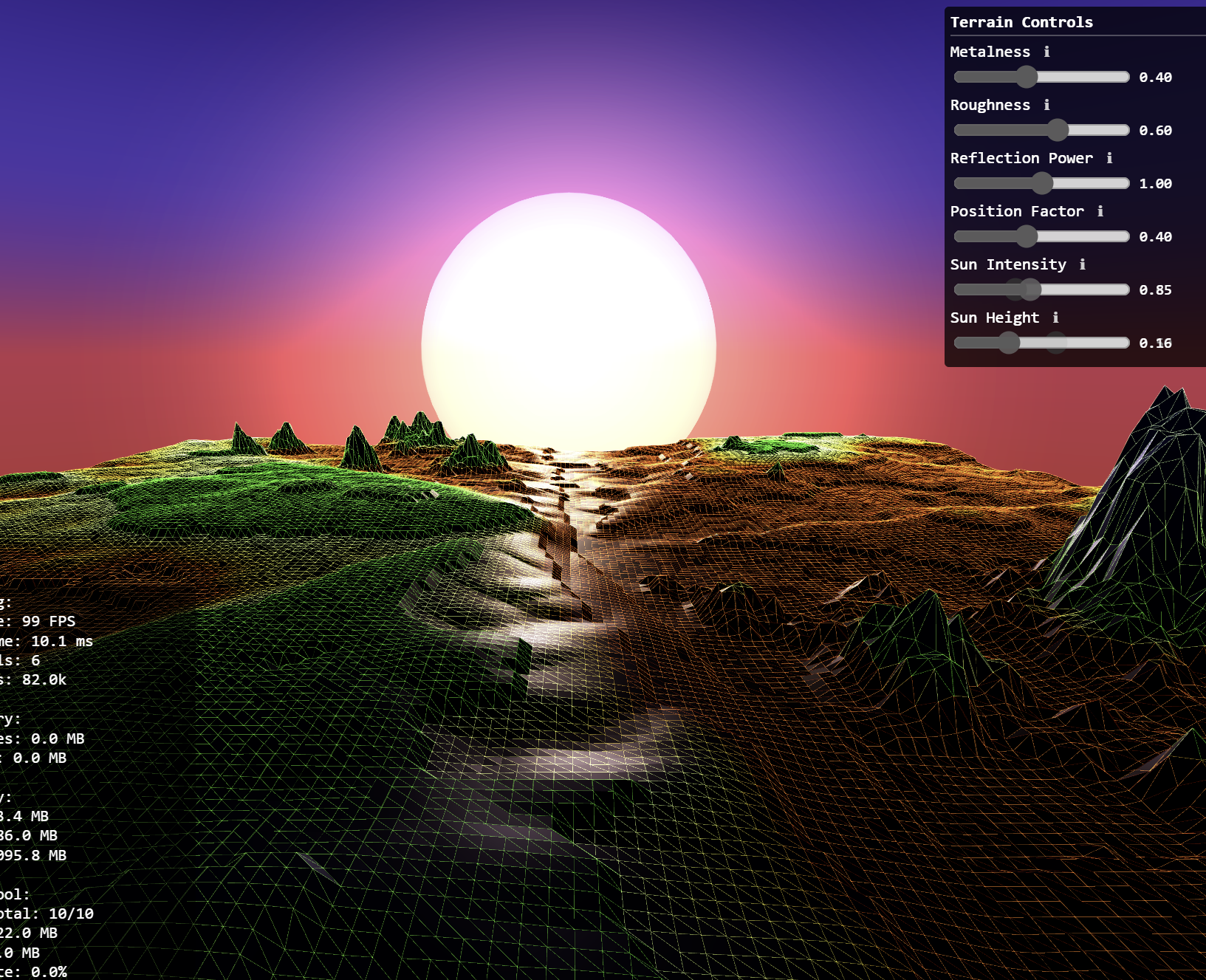Click the Sun Intensity info icon
This screenshot has height=980, width=1206.
pos(1083,264)
